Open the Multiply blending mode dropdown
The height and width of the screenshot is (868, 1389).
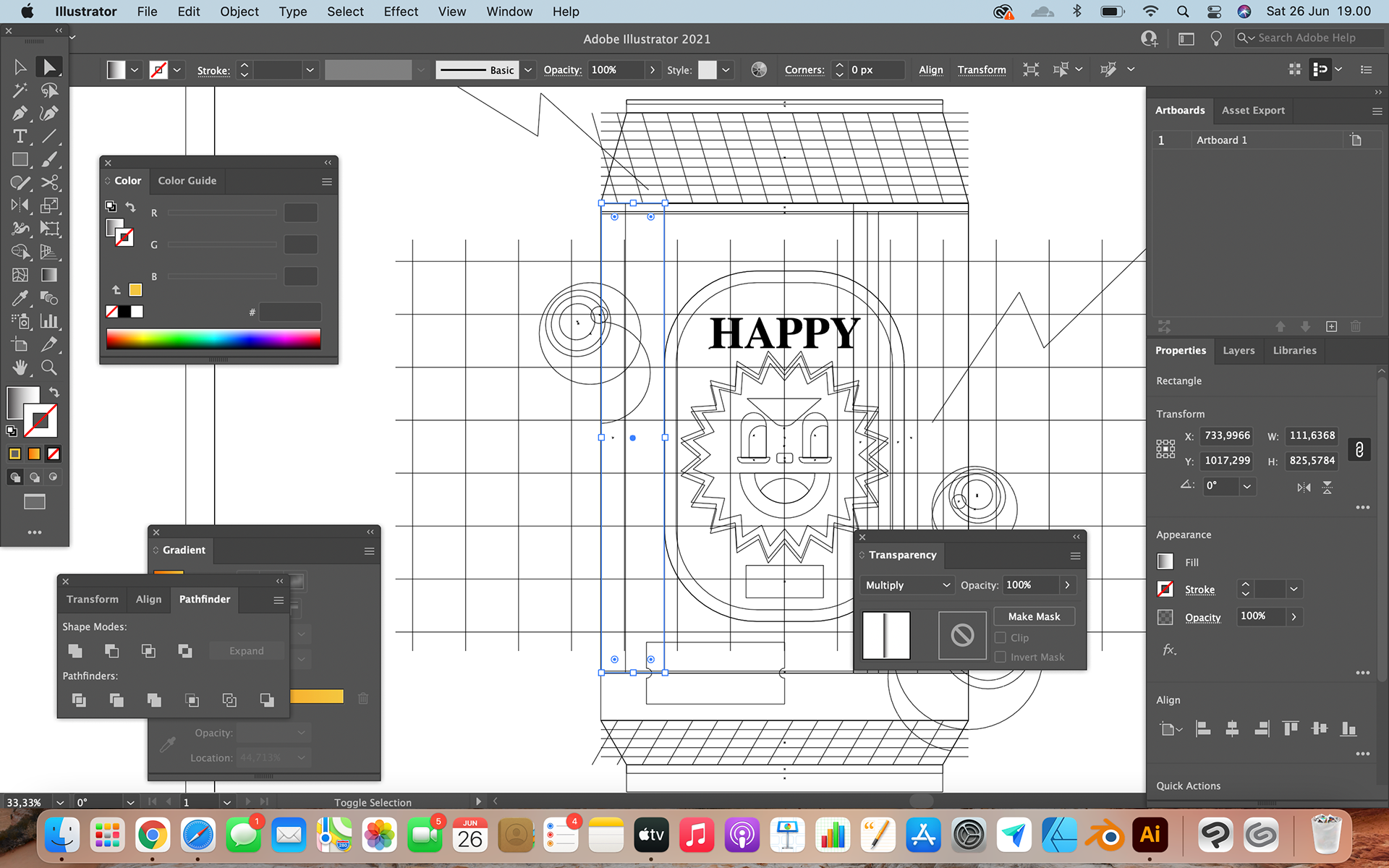(906, 585)
